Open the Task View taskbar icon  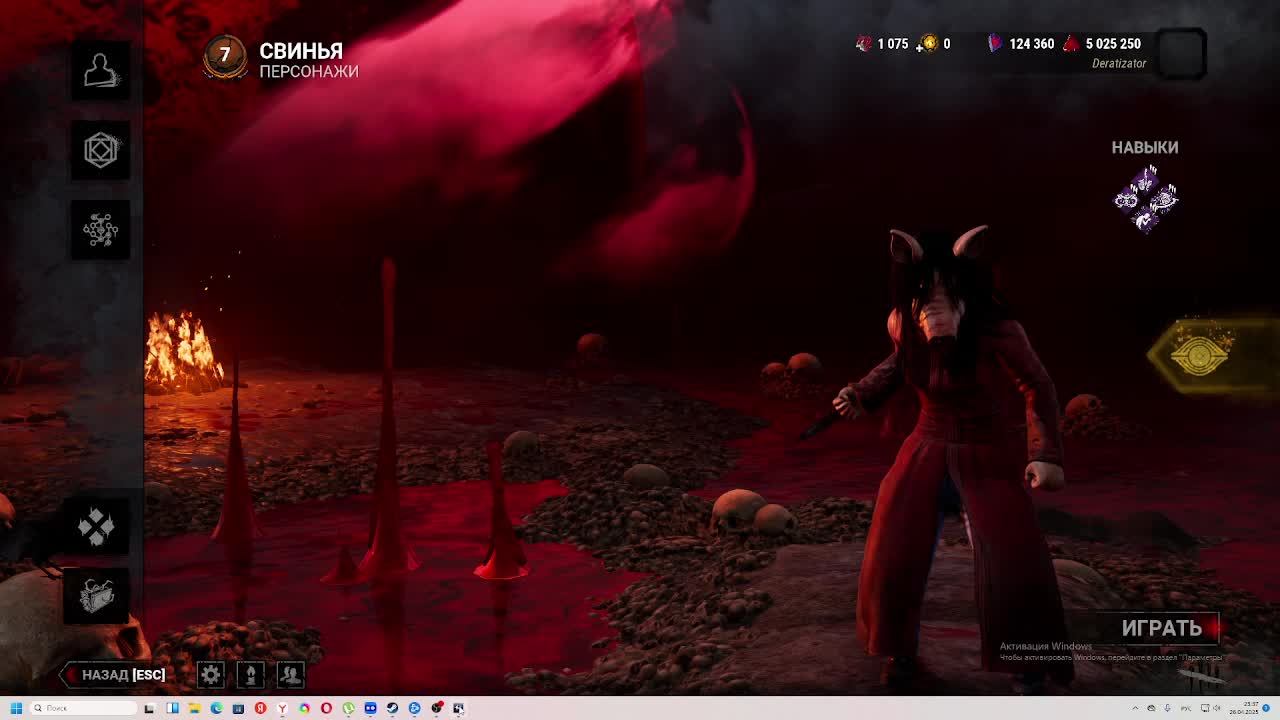coord(149,708)
